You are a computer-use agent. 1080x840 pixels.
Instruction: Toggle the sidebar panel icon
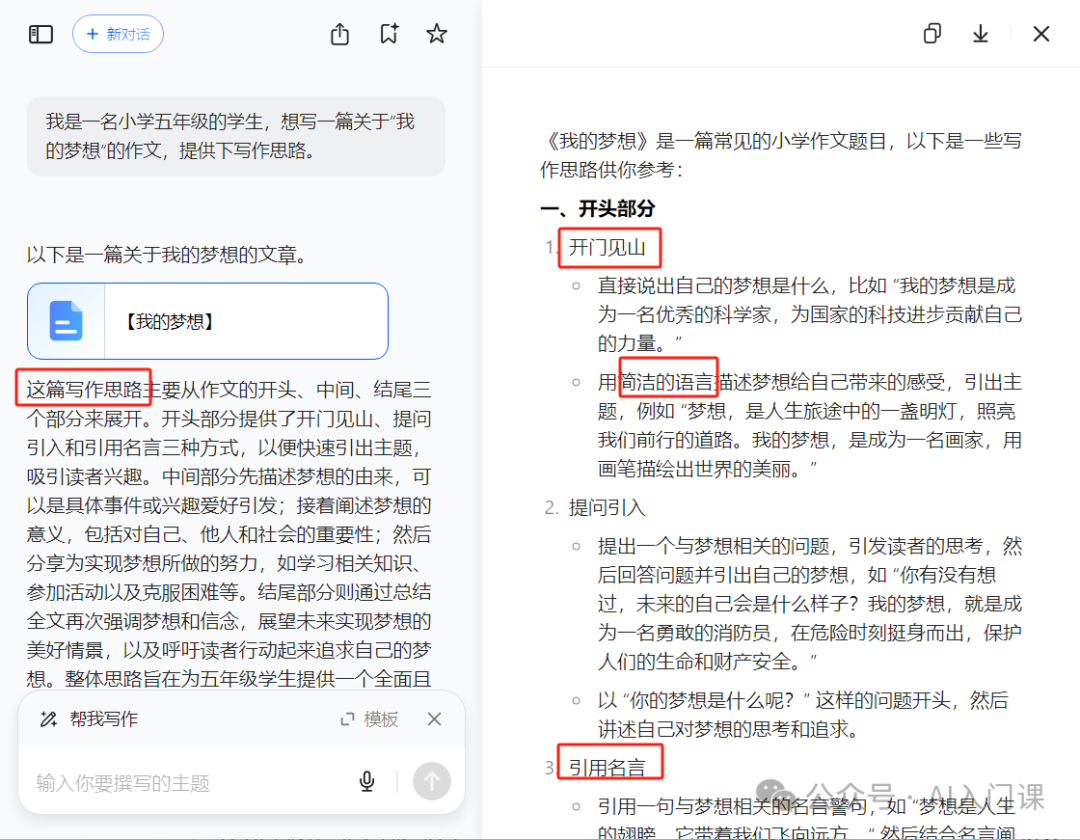[41, 34]
